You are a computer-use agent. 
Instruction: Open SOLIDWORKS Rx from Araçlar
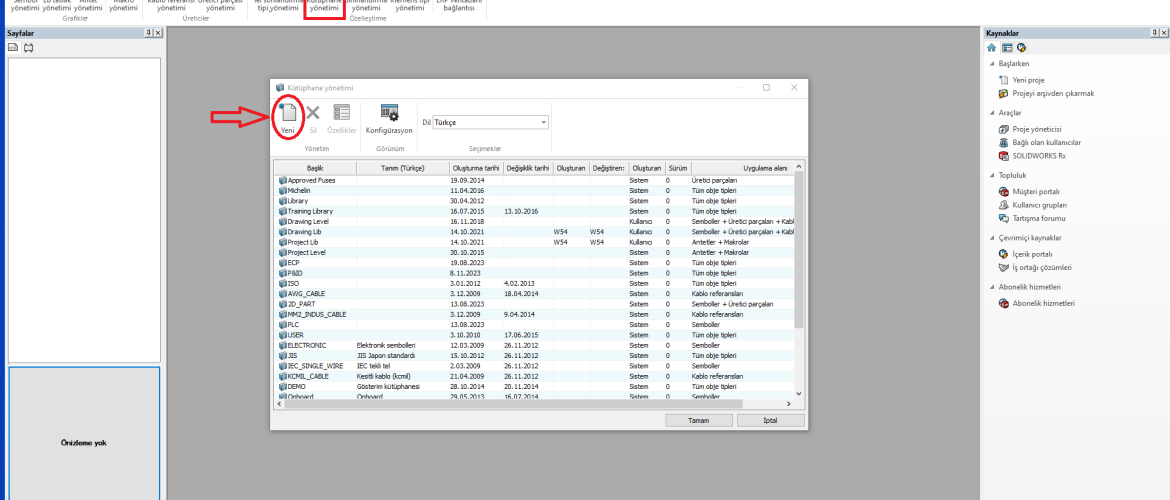(1040, 155)
